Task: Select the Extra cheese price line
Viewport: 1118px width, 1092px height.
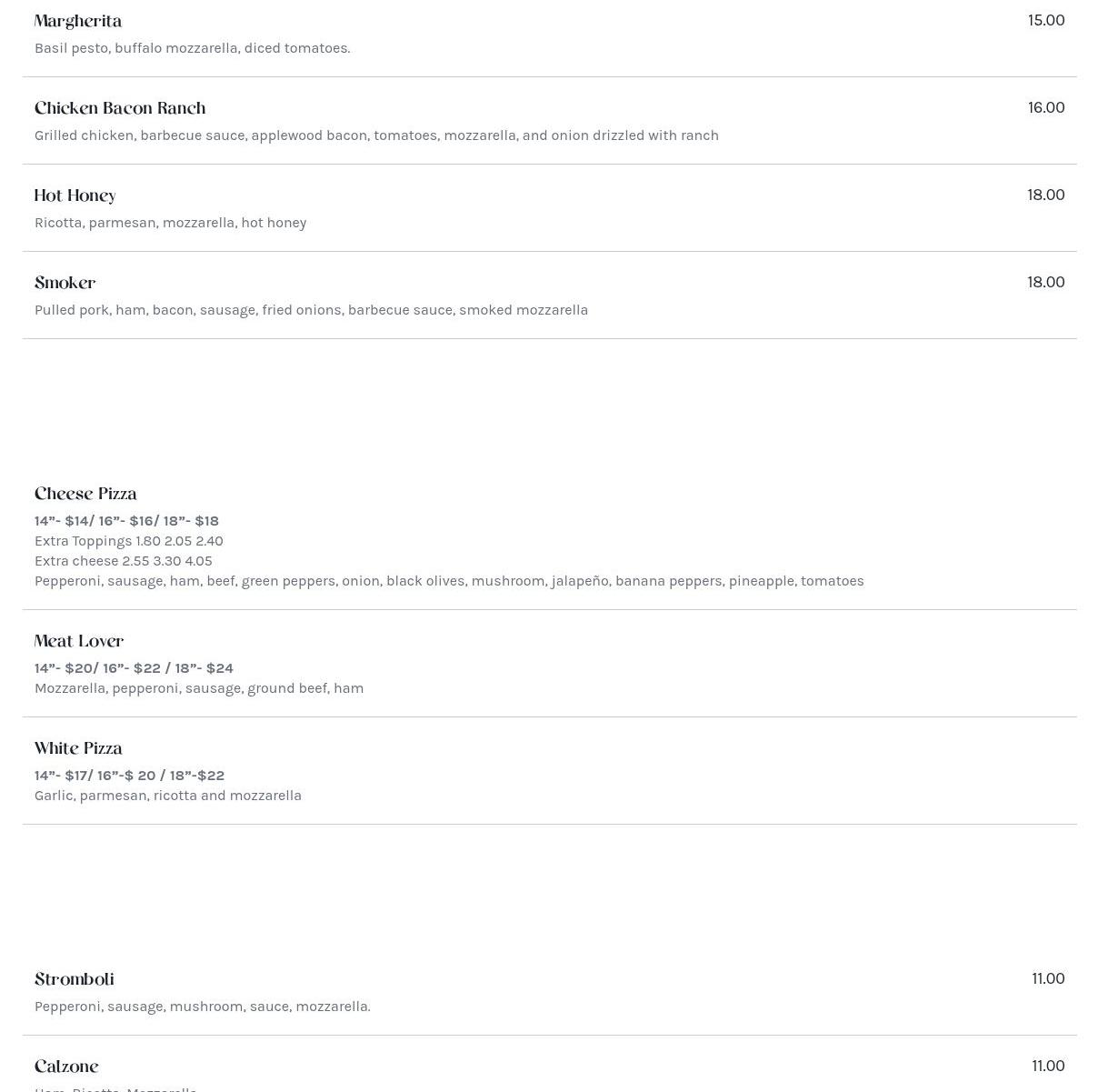Action: tap(124, 561)
